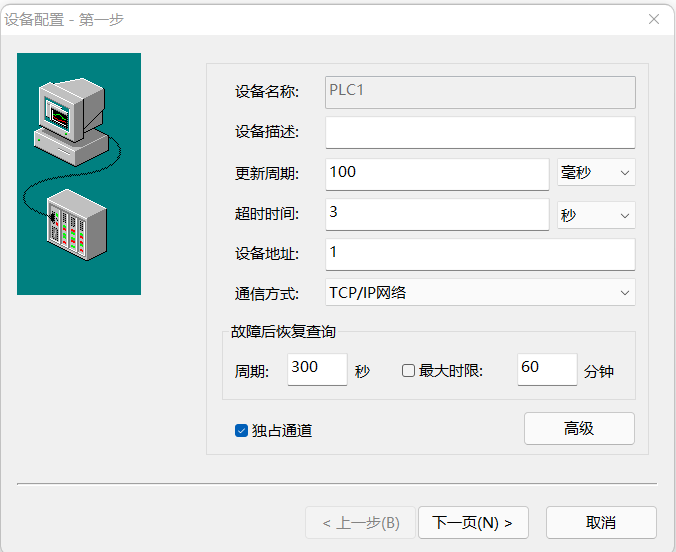Click the 超时时间 field with value 3
The image size is (676, 552).
[x=437, y=214]
